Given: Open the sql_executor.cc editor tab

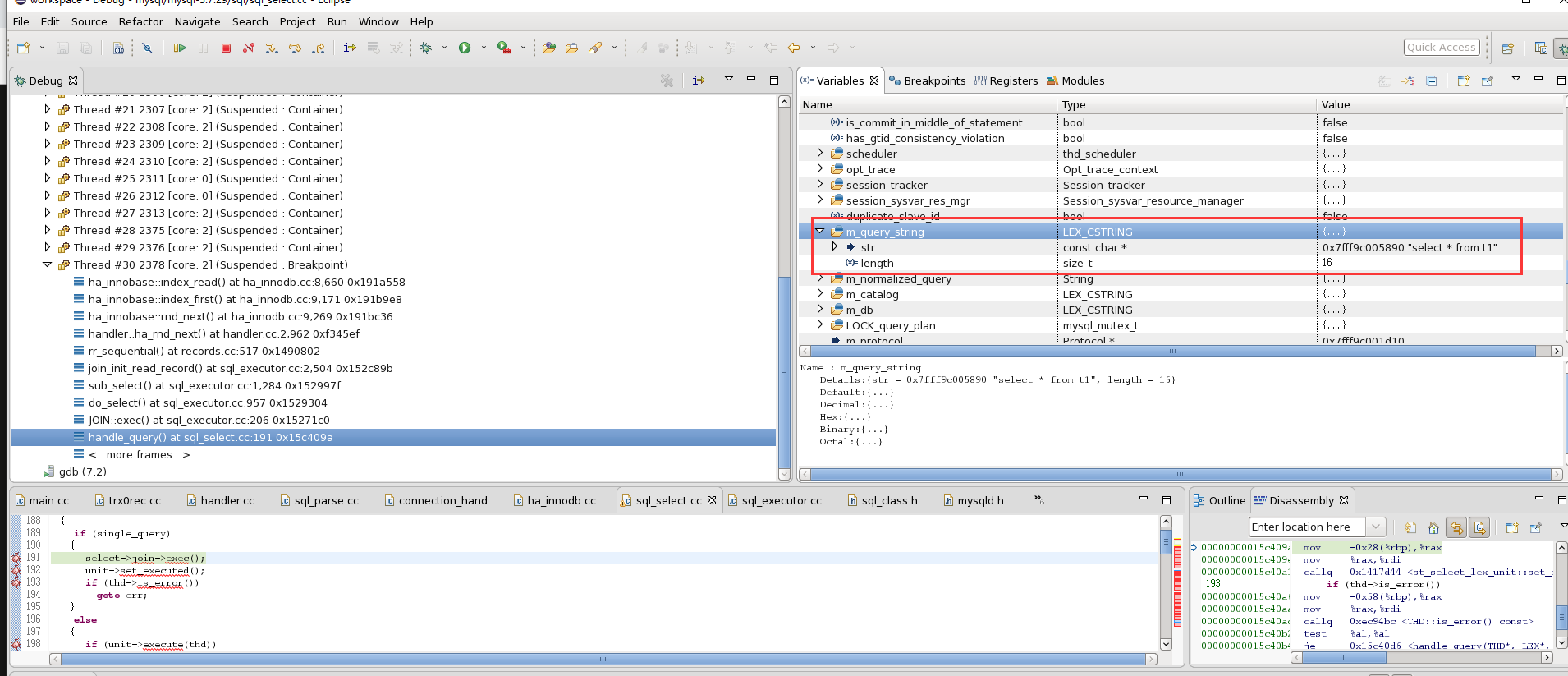Looking at the screenshot, I should click(781, 500).
